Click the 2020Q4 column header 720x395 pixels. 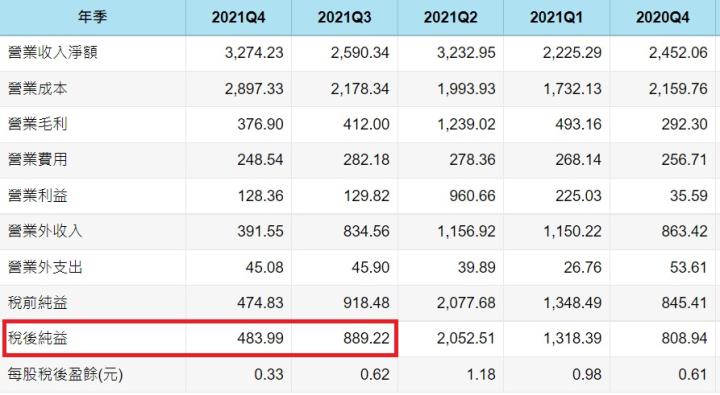click(663, 17)
